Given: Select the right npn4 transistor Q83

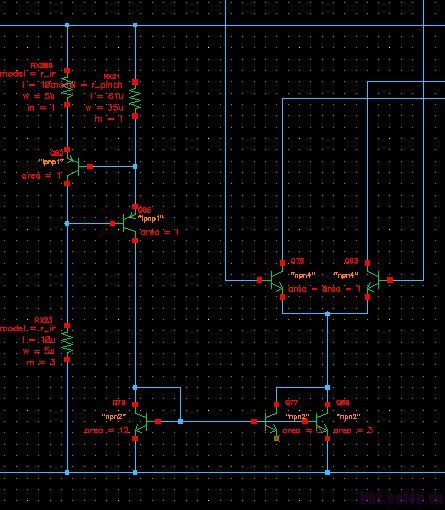Looking at the screenshot, I should click(x=377, y=280).
